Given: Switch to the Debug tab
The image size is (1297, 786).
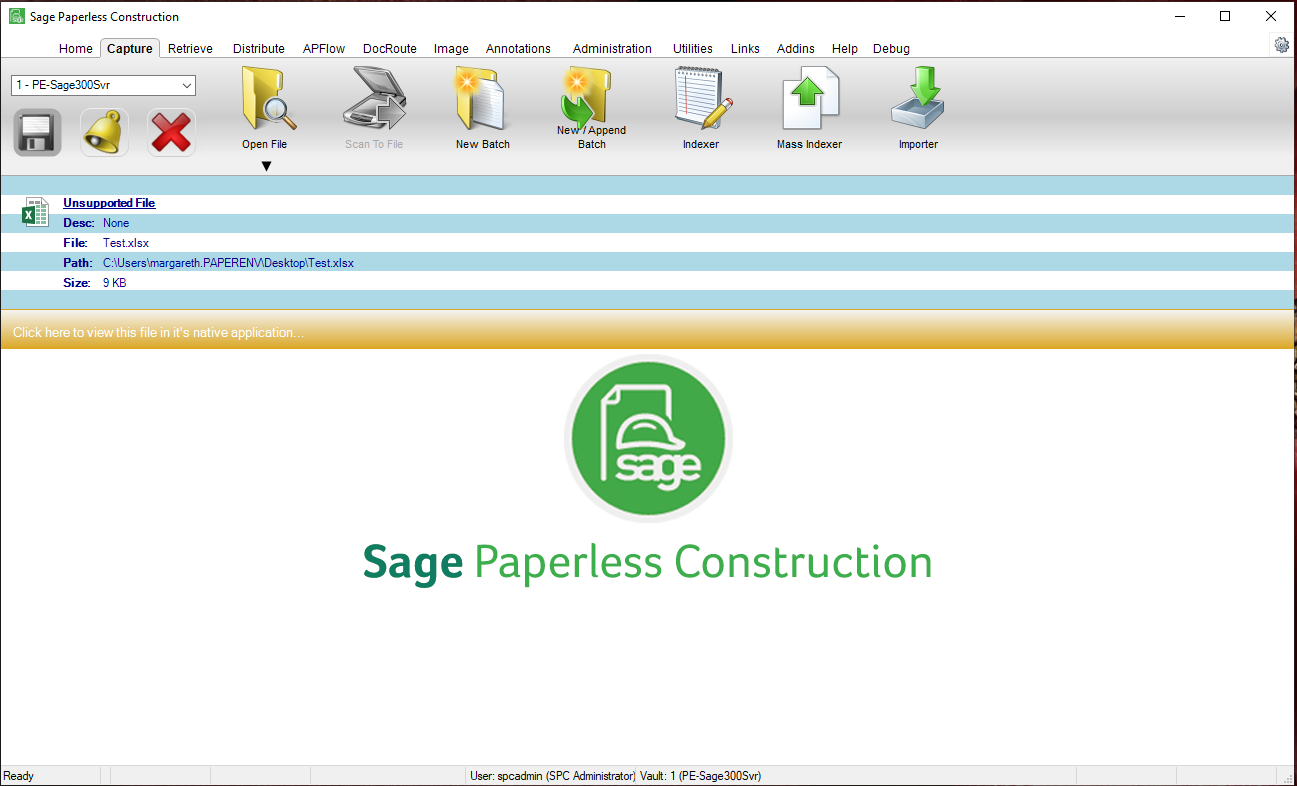Looking at the screenshot, I should 891,48.
